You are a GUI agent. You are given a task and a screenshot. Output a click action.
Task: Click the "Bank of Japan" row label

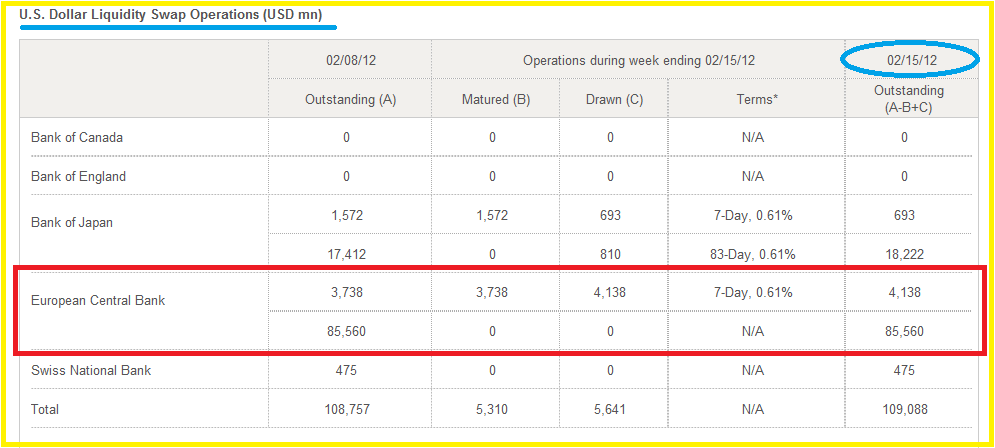click(x=71, y=222)
